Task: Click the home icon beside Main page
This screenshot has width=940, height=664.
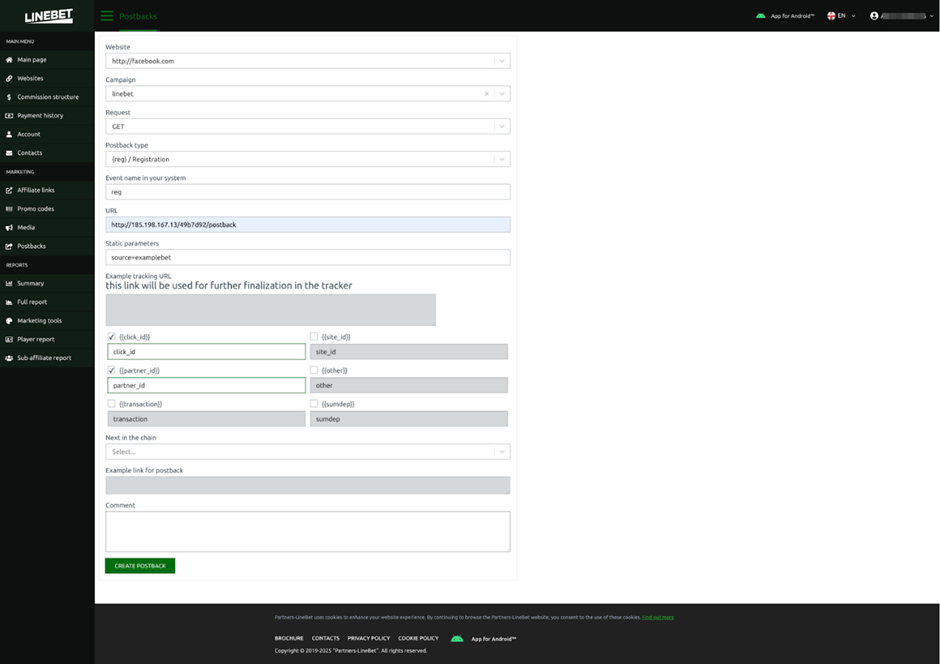Action: [9, 60]
